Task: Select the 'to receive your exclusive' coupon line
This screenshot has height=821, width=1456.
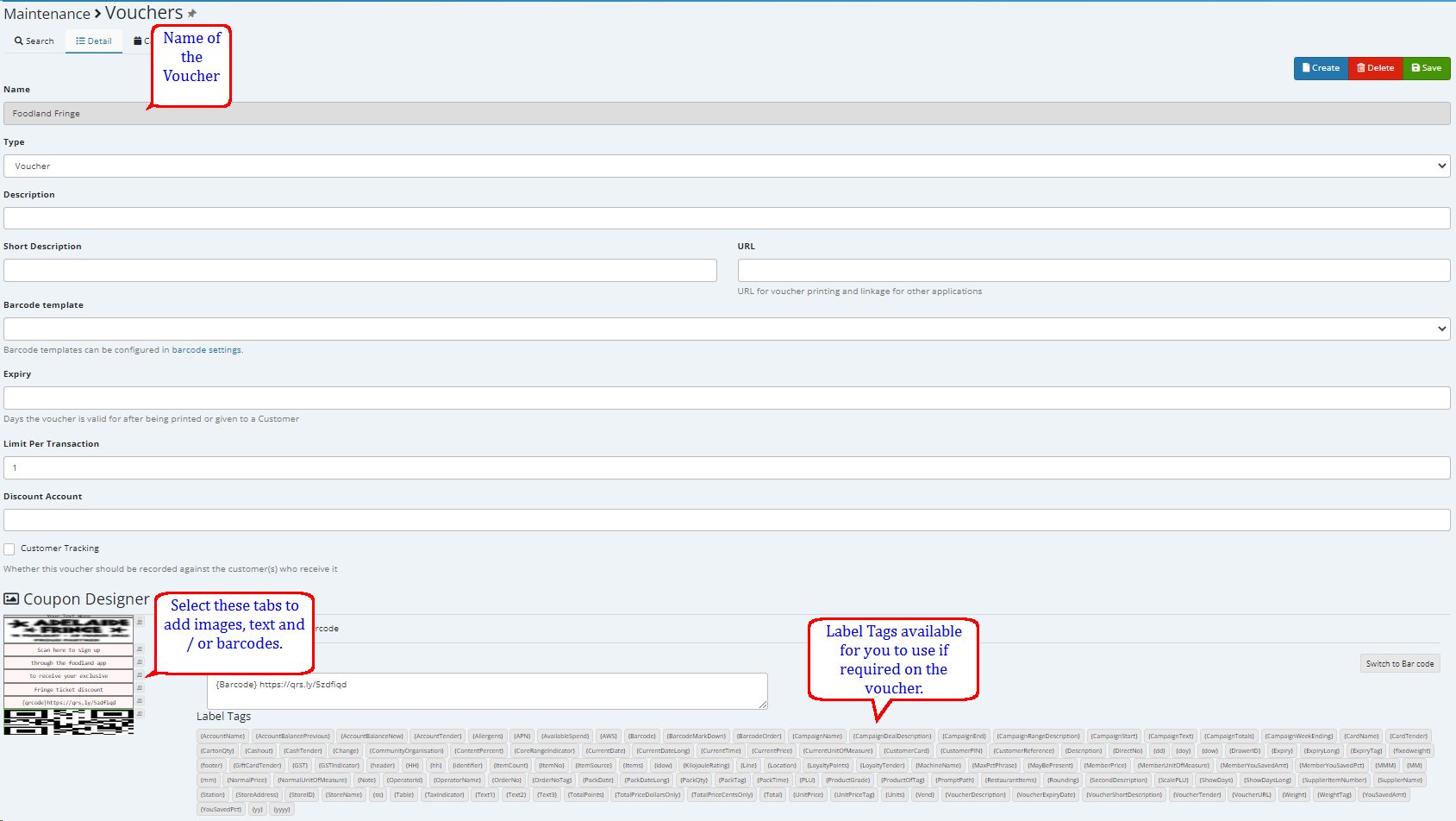Action: (69, 676)
